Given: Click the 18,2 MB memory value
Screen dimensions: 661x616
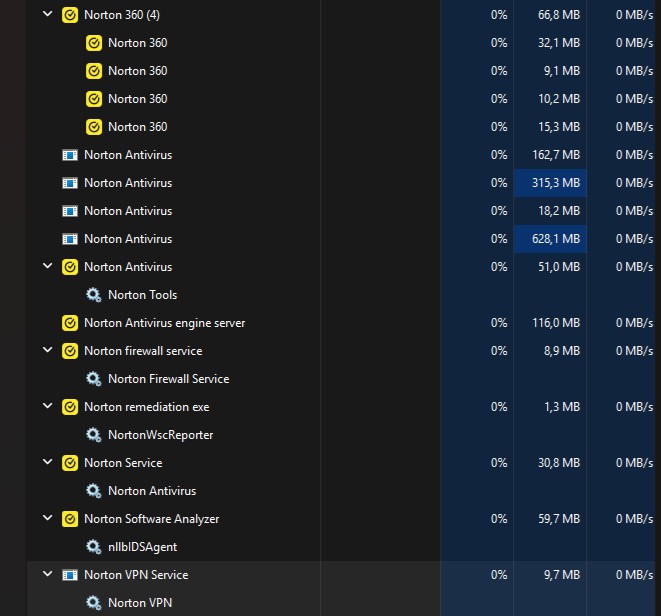Looking at the screenshot, I should (x=559, y=211).
